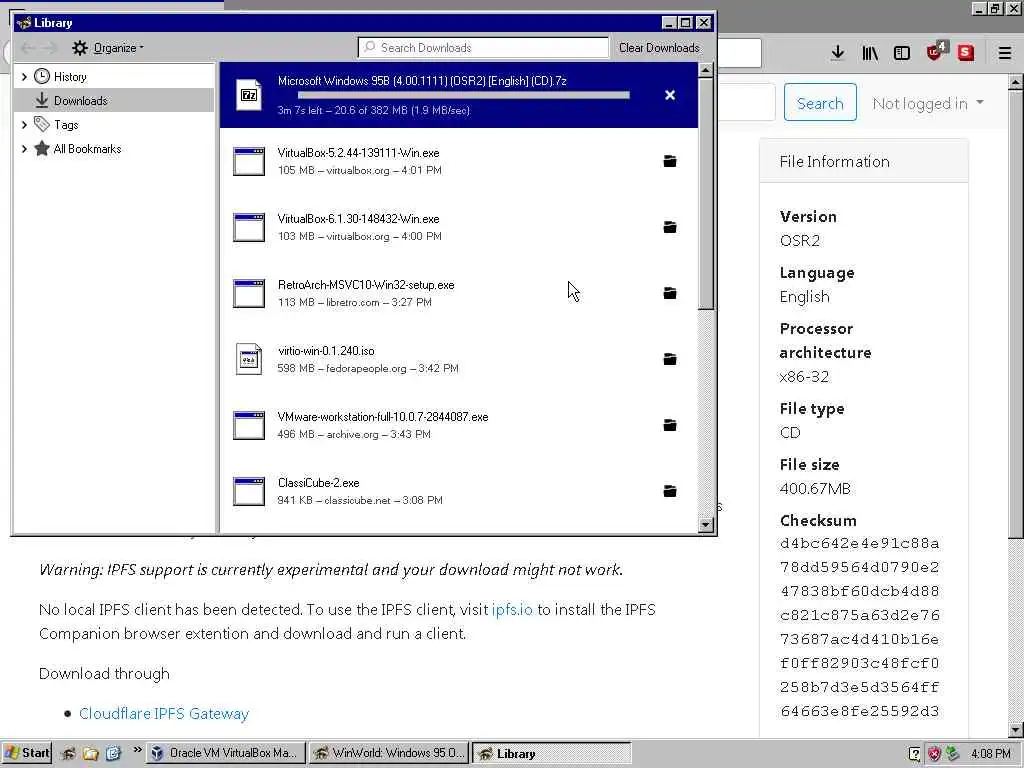Click the green tray icon before the clock

pos(952,754)
